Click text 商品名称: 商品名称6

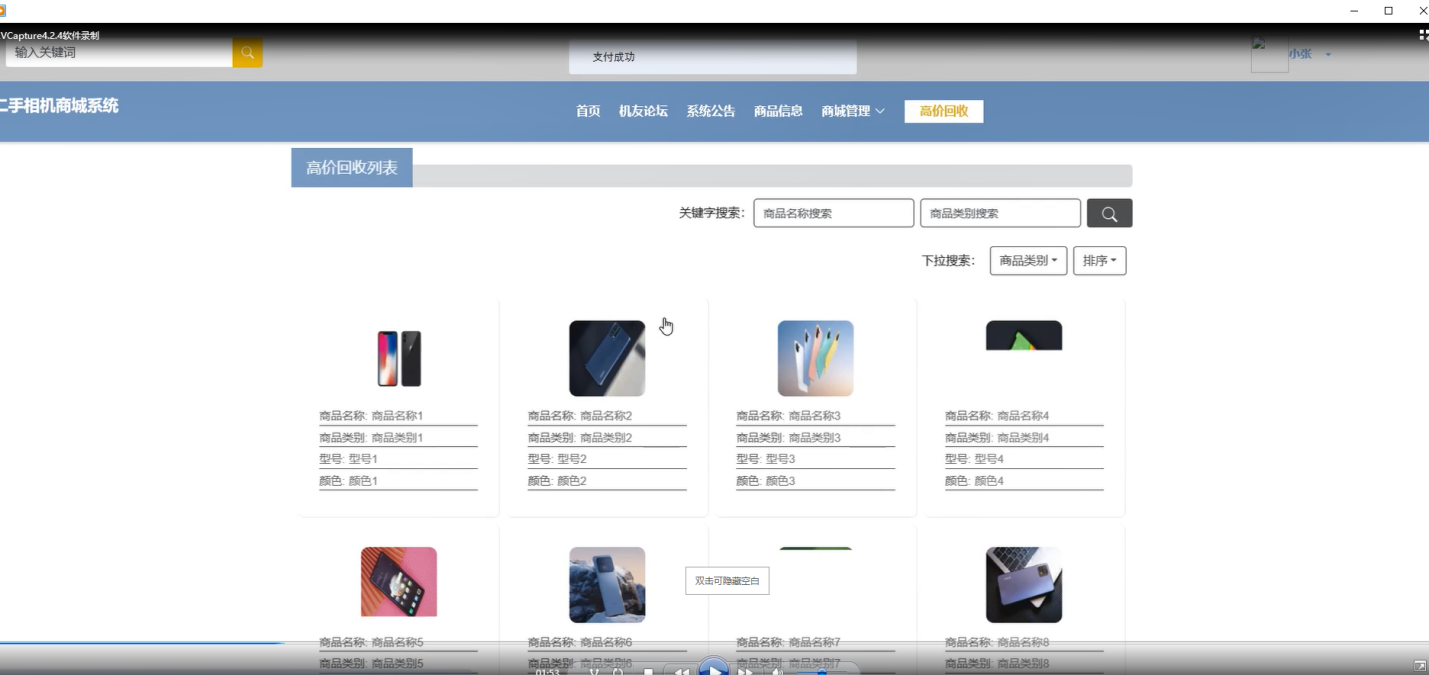[x=580, y=642]
